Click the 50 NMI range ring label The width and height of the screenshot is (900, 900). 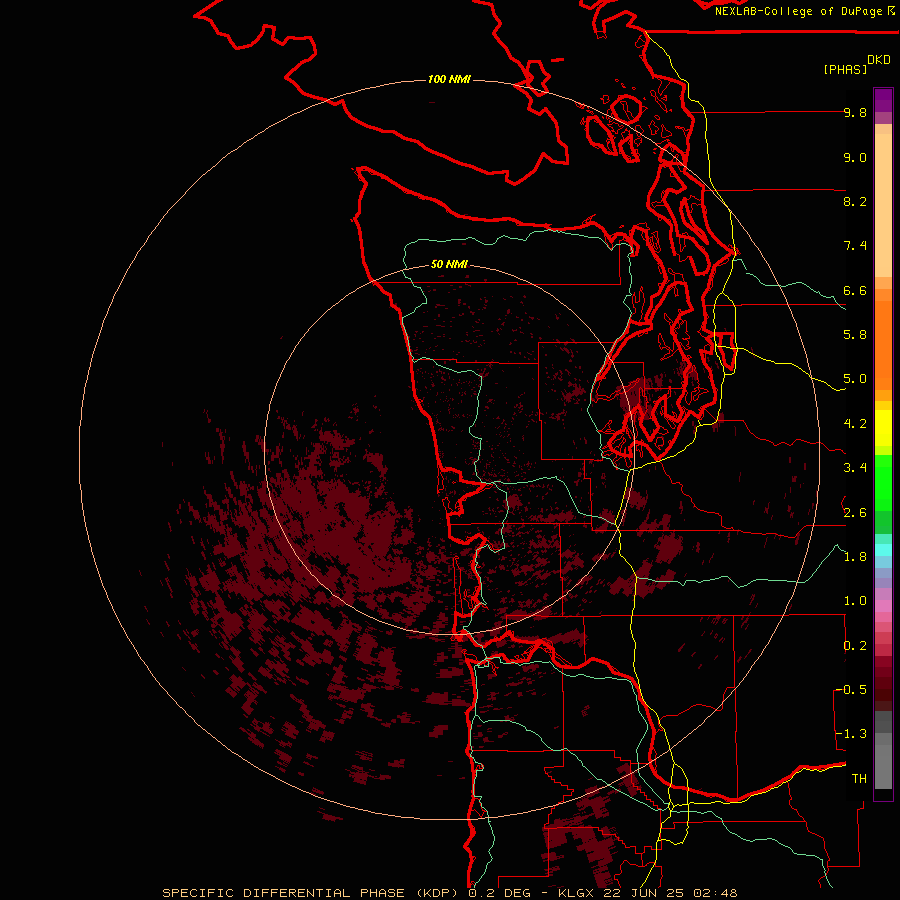coord(449,264)
